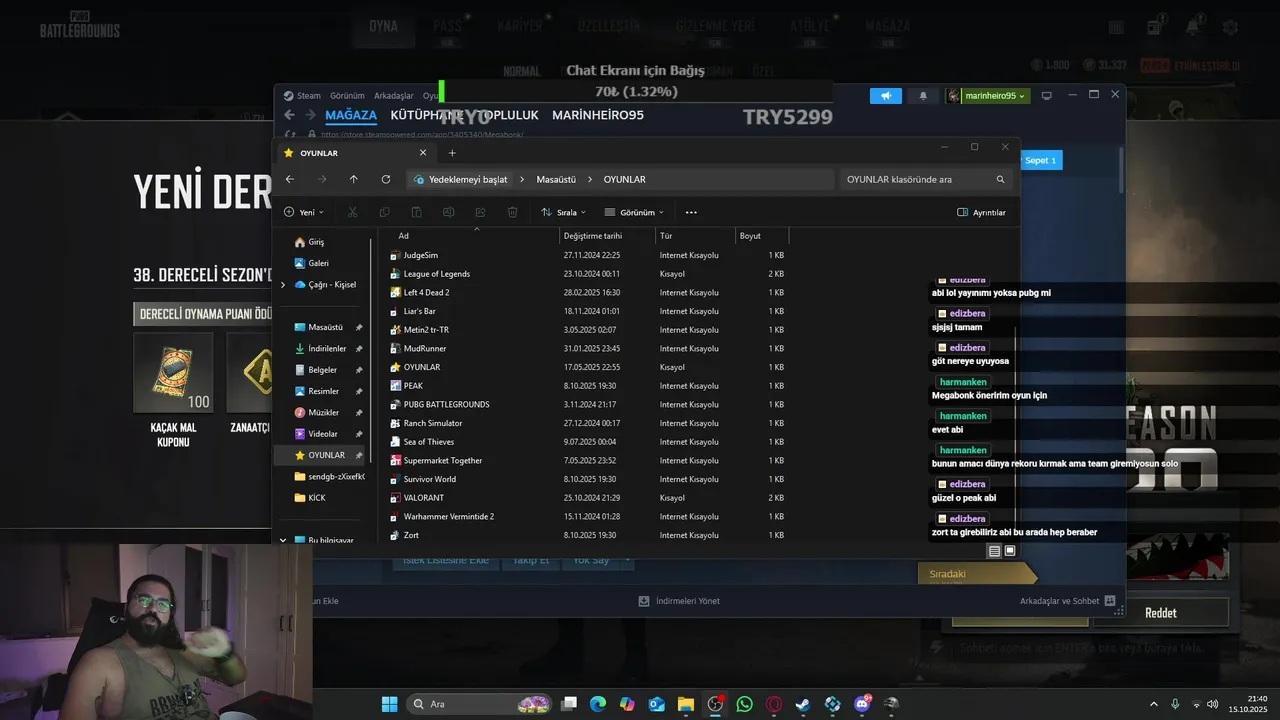This screenshot has width=1280, height=720.
Task: Click the microphone tray icon
Action: click(x=1175, y=704)
